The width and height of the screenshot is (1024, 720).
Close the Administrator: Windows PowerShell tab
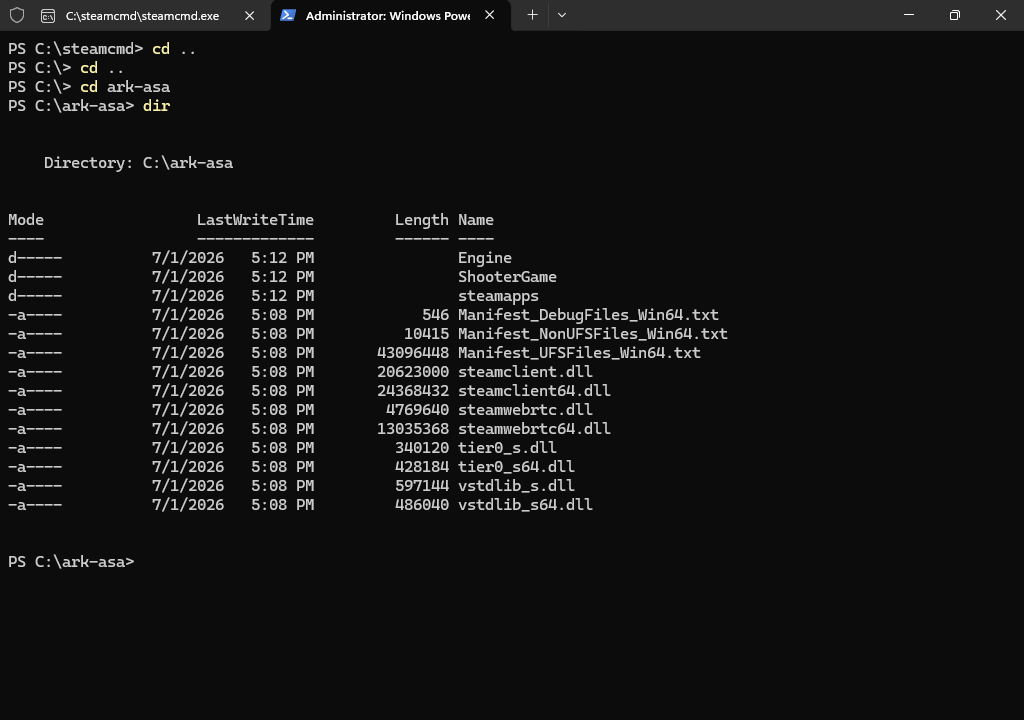point(490,15)
